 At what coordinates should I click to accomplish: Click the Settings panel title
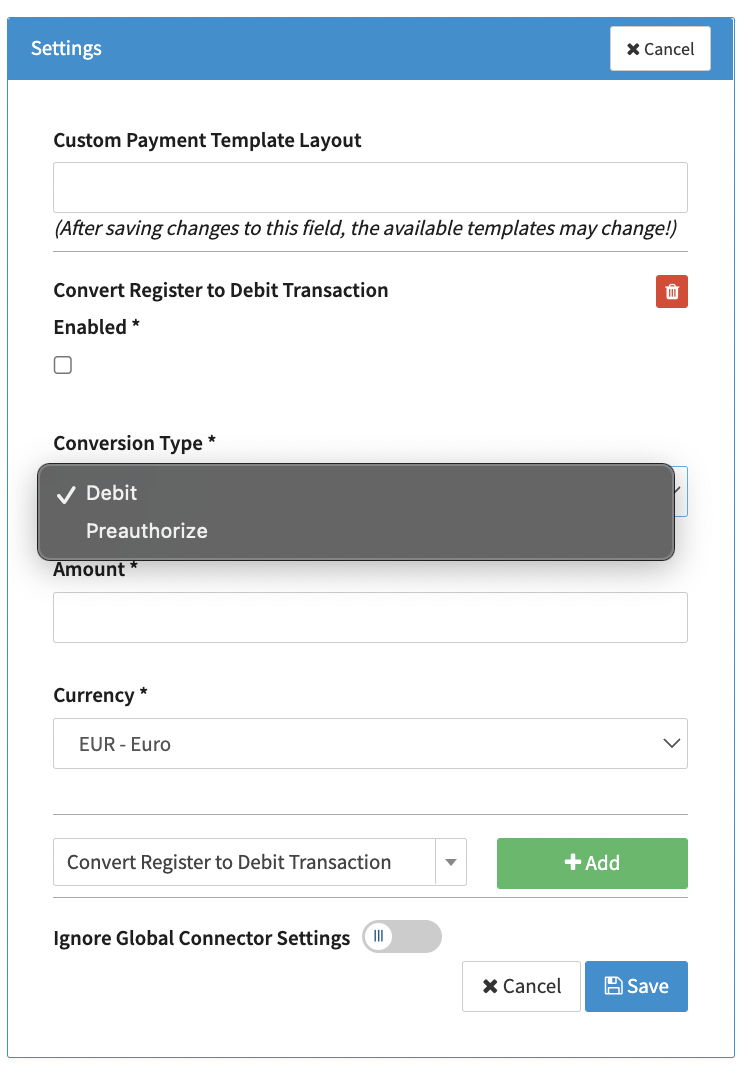(x=66, y=48)
